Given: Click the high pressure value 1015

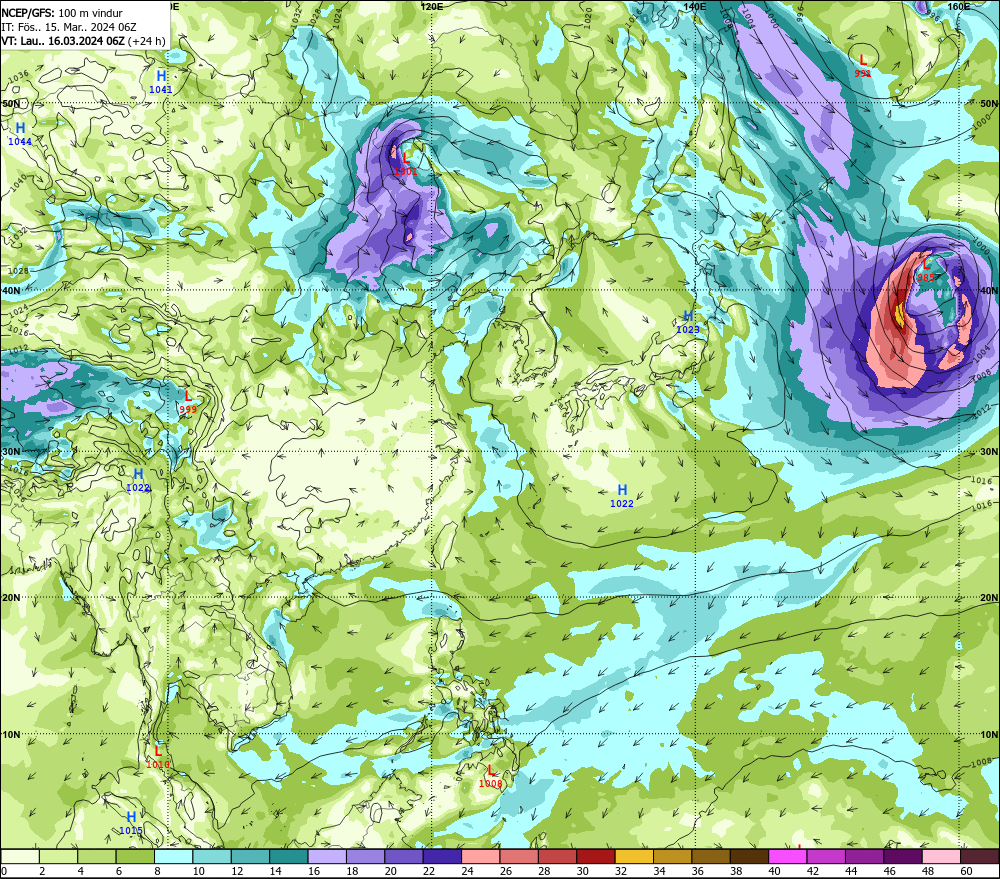Looking at the screenshot, I should click(x=131, y=831).
